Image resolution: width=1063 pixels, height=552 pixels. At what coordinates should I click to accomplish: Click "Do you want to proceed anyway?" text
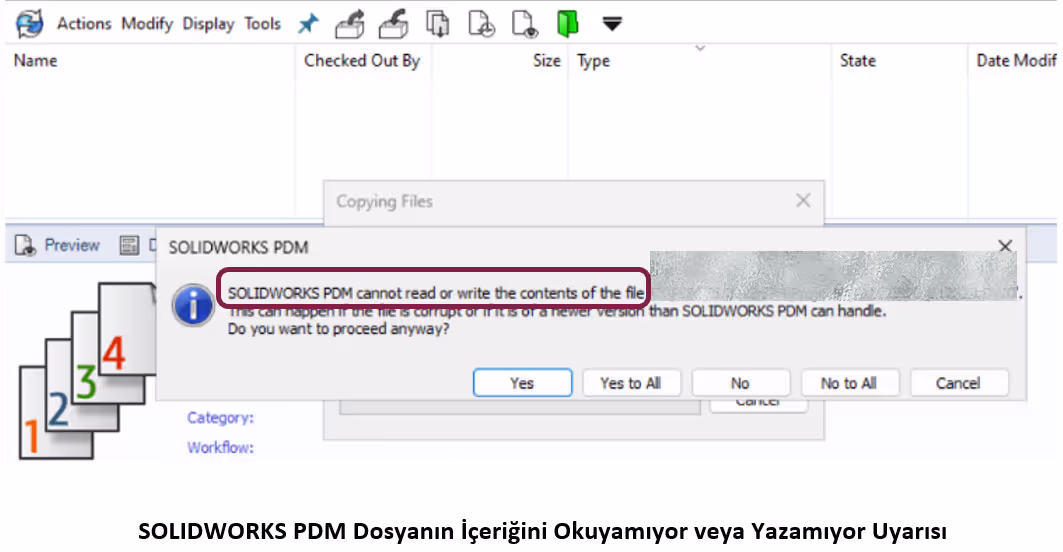[338, 330]
